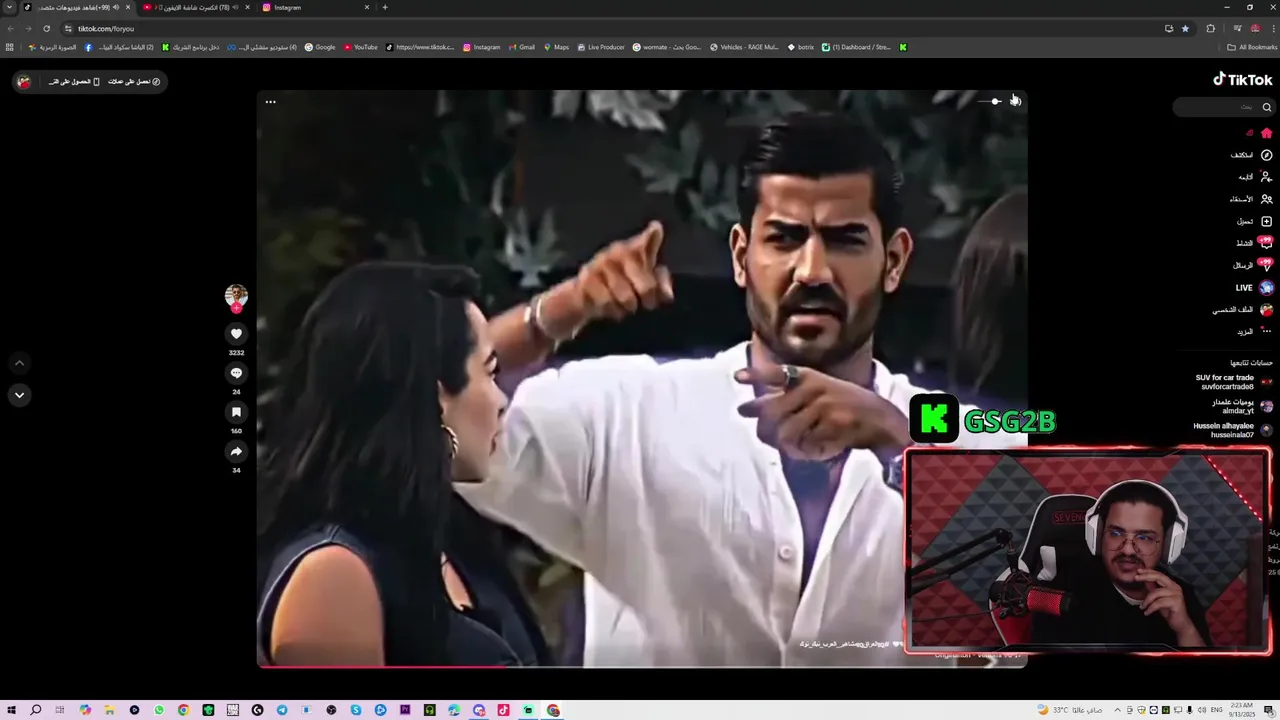Expand the tab search dropdown arrow

coord(9,7)
